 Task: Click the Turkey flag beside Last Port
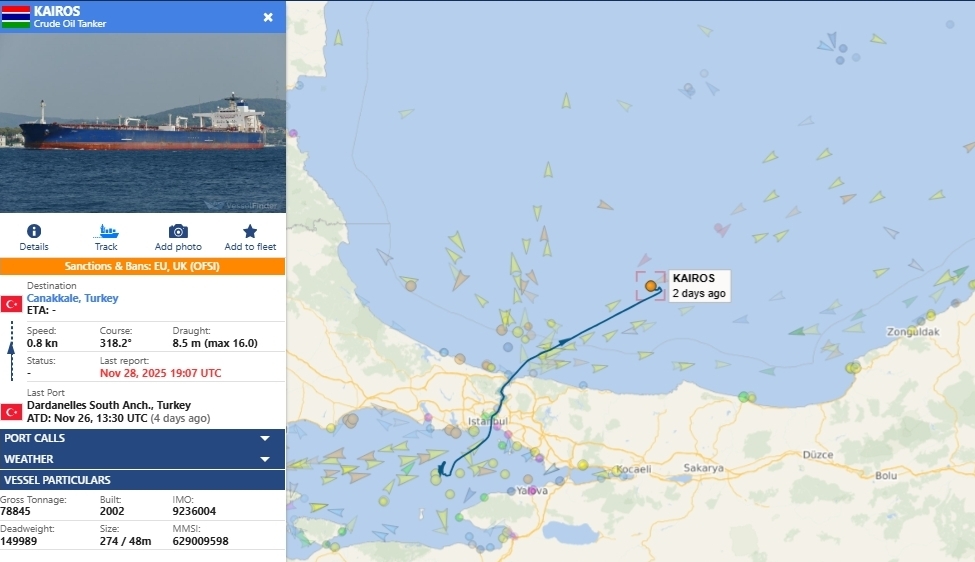11,412
